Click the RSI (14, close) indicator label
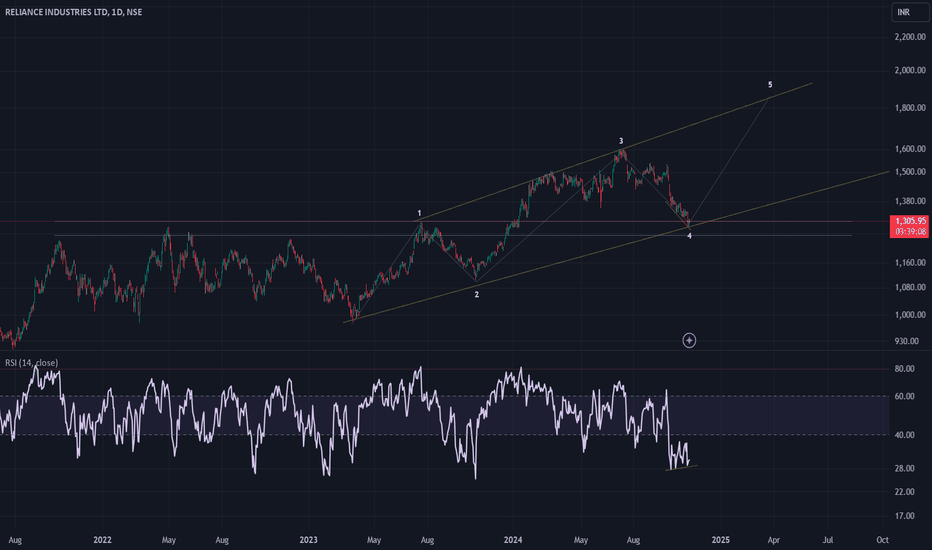The height and width of the screenshot is (550, 932). click(x=32, y=363)
